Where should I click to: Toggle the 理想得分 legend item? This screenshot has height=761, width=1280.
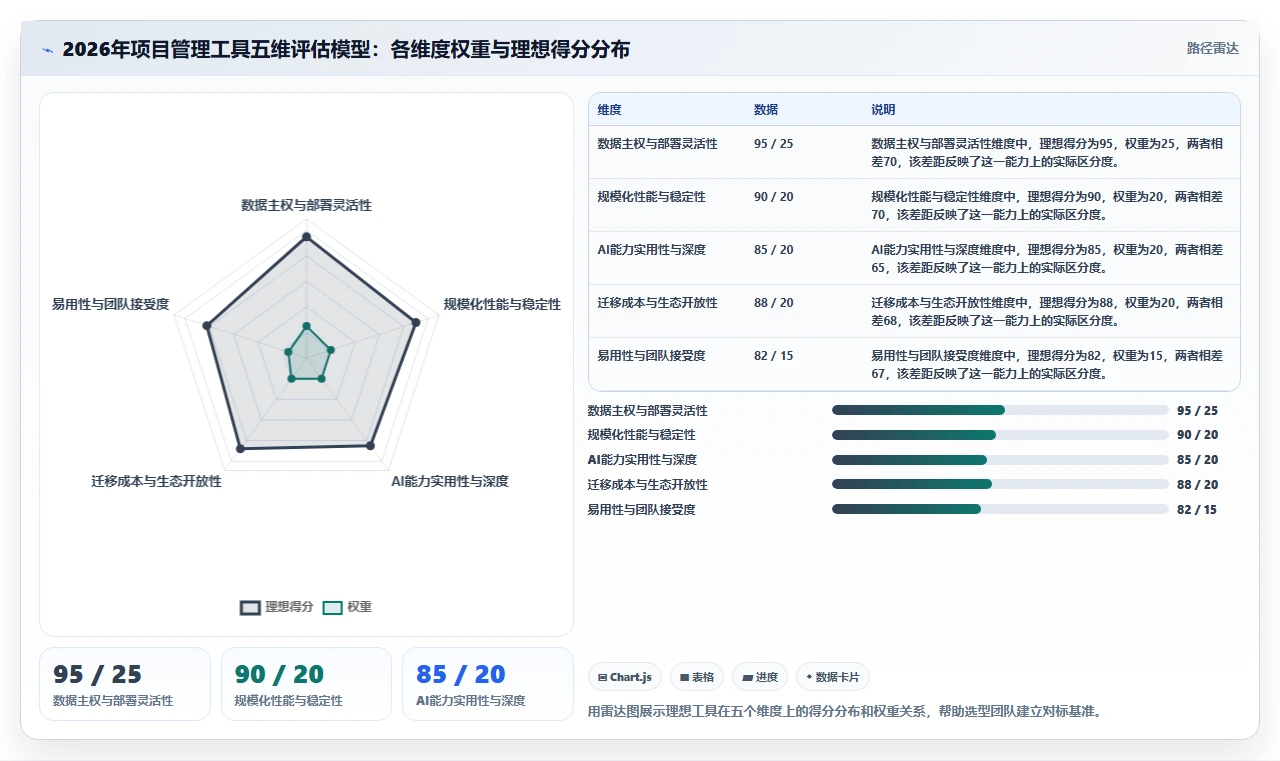[277, 607]
